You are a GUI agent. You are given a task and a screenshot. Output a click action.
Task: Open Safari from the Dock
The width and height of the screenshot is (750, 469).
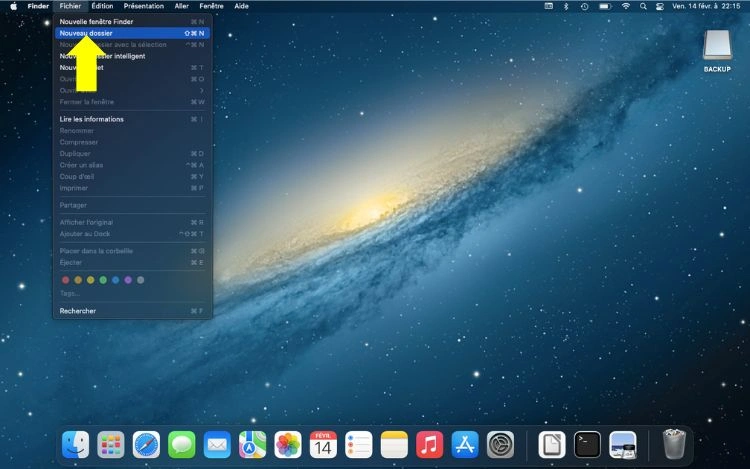coord(146,445)
